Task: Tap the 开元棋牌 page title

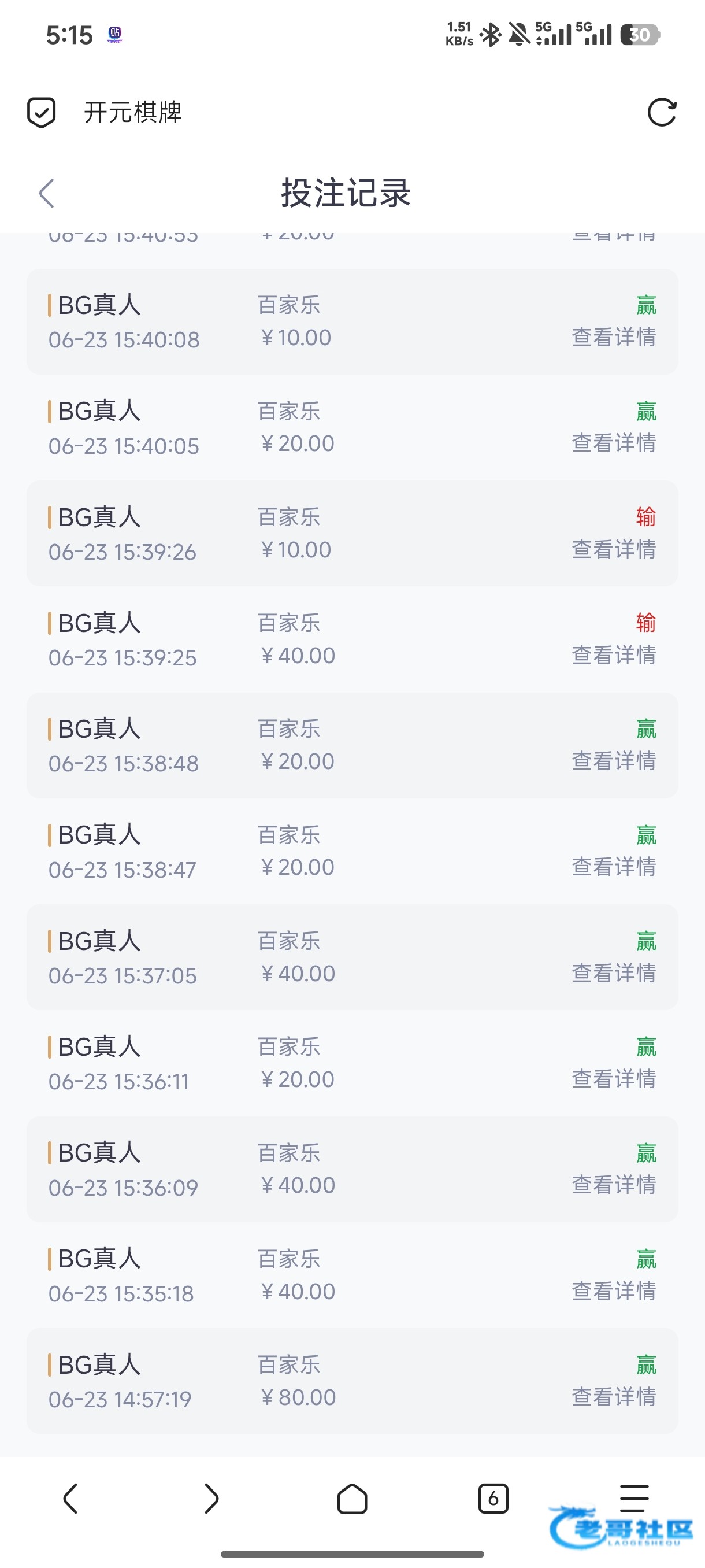Action: [132, 113]
